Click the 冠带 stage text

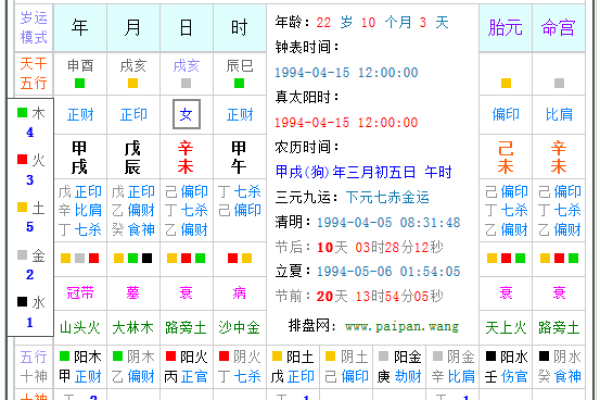point(80,293)
